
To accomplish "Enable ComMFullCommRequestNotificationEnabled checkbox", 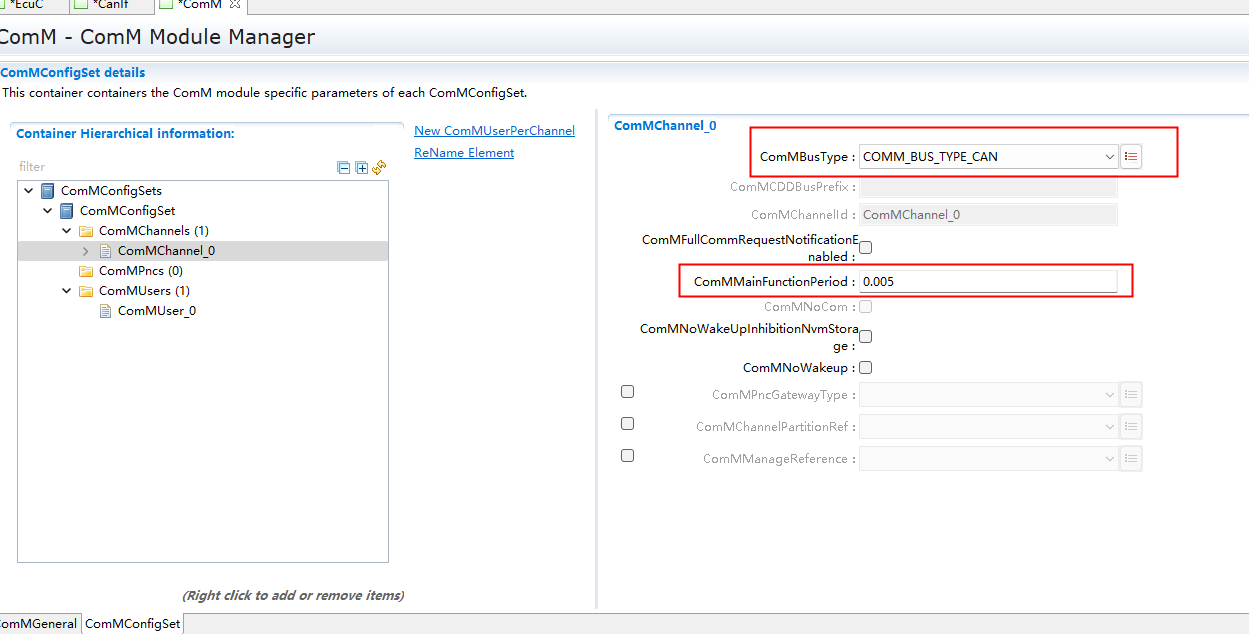I will (x=866, y=248).
